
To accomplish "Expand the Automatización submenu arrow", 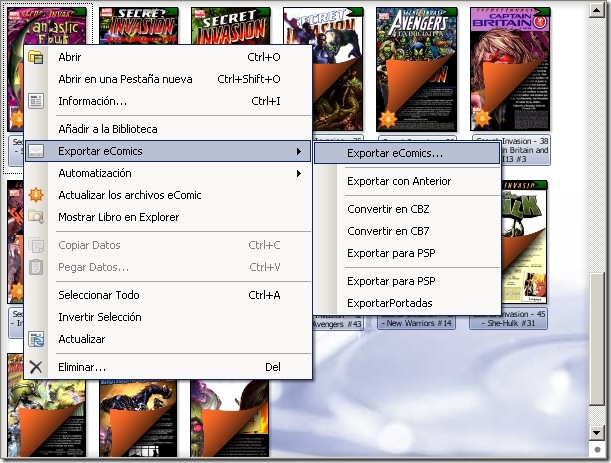I will click(299, 173).
